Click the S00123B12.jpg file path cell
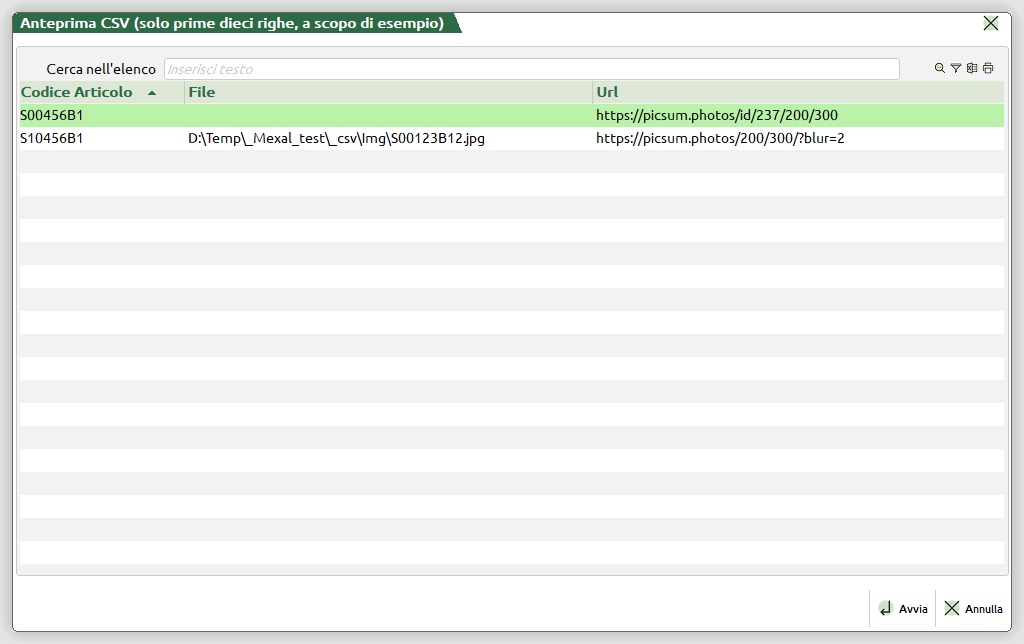 click(336, 138)
